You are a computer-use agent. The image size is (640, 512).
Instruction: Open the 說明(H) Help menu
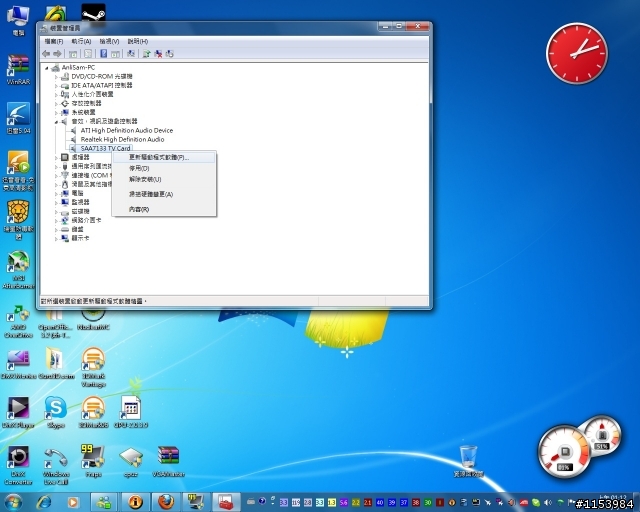coord(138,41)
